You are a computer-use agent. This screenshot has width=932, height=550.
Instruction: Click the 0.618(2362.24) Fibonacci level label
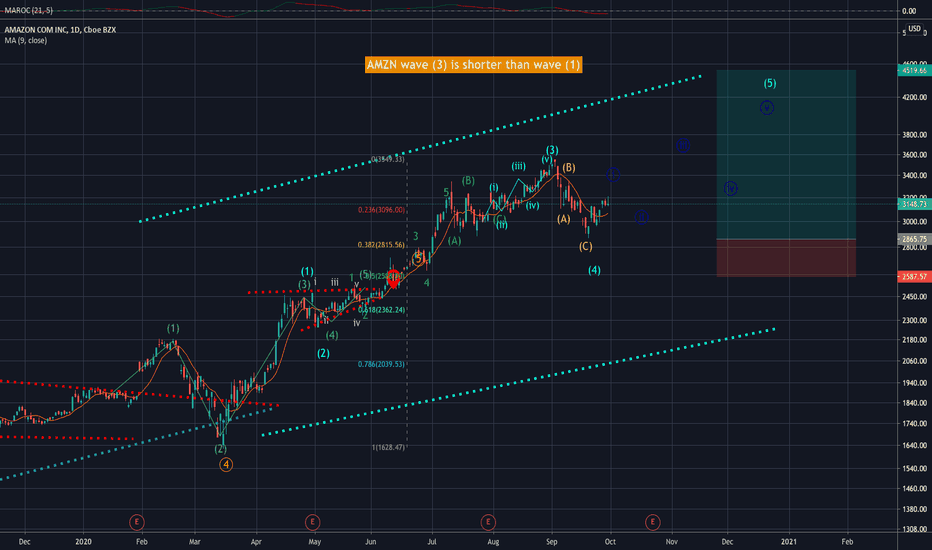coord(382,310)
